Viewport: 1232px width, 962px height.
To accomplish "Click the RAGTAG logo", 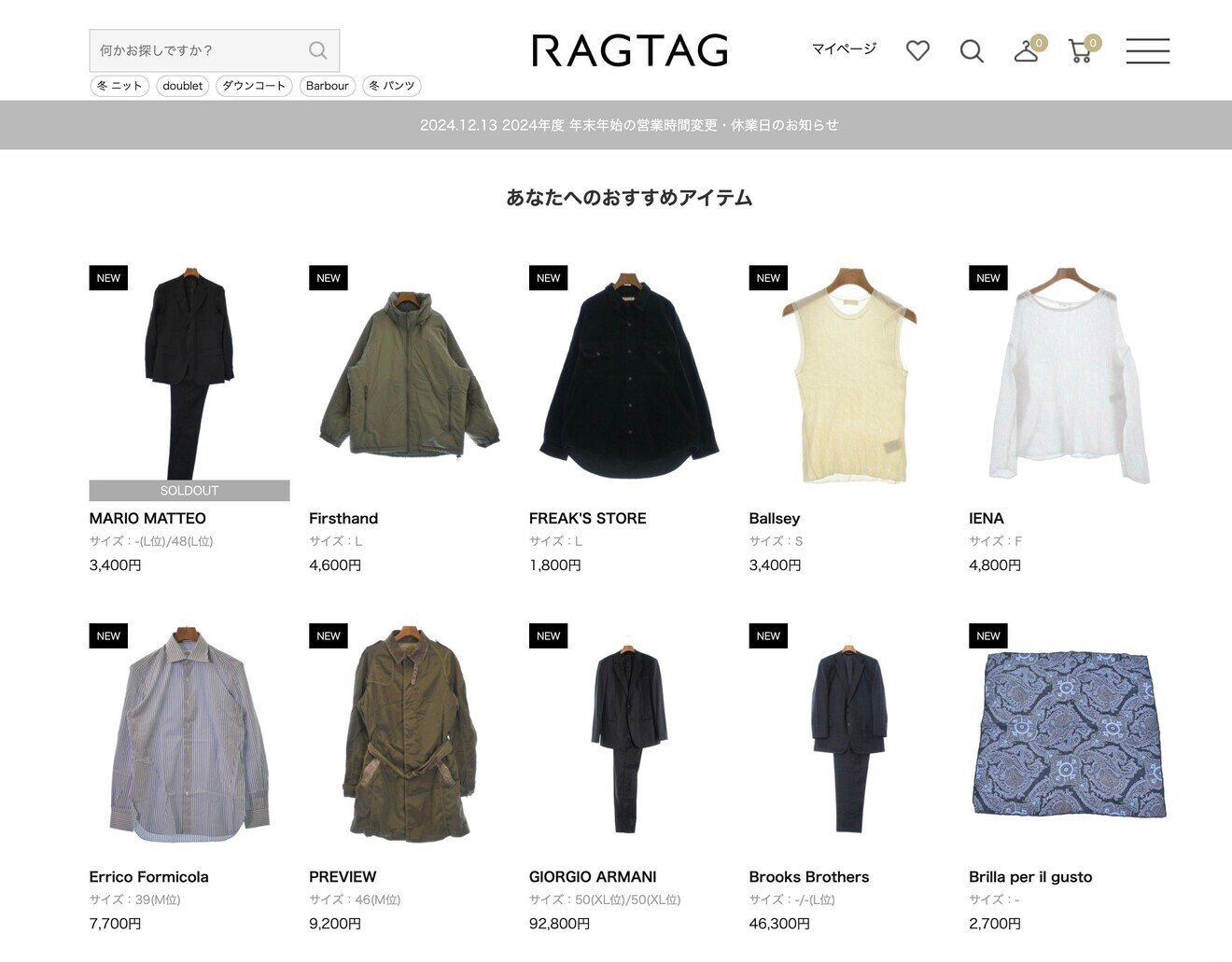I will 630,50.
